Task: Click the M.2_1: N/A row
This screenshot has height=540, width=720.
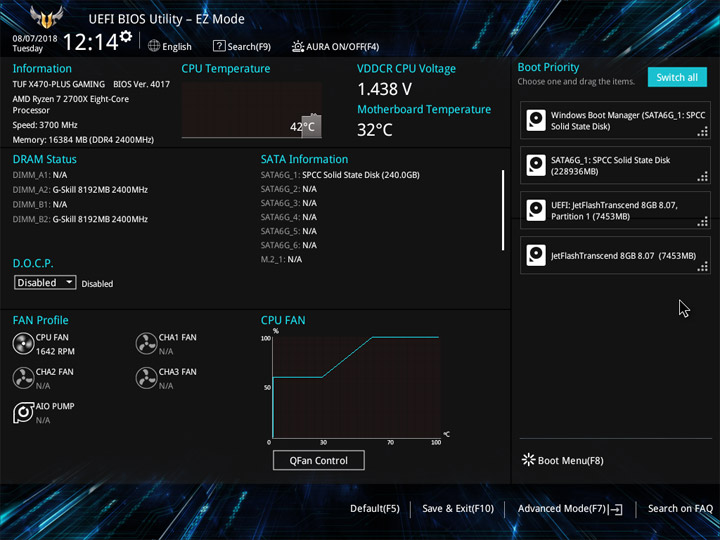Action: (281, 259)
